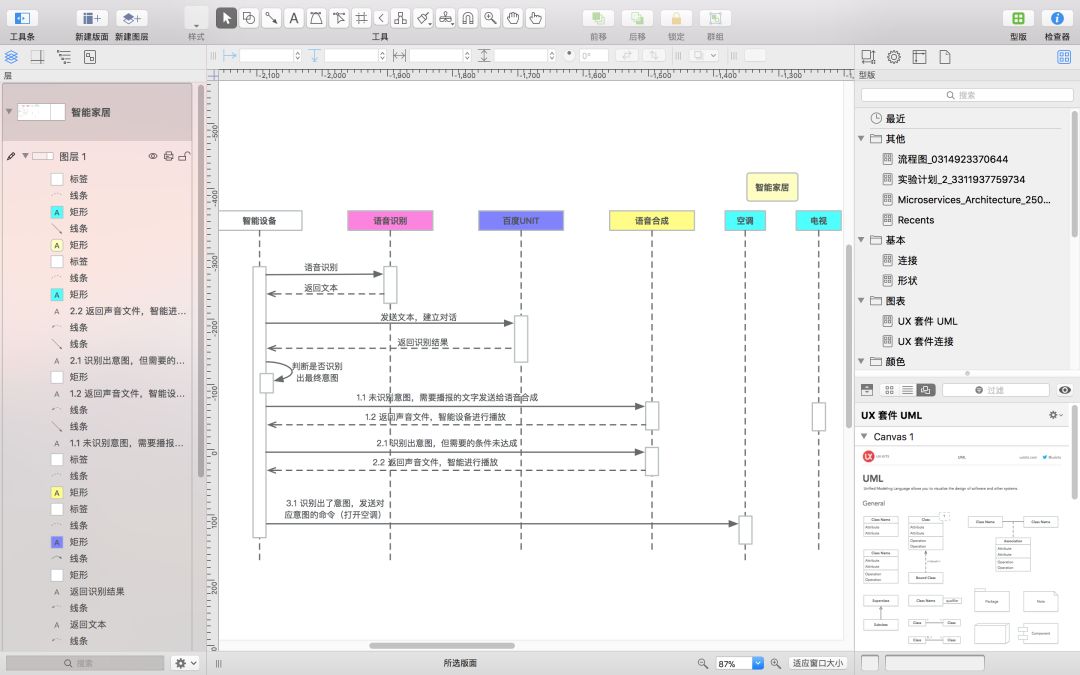Toggle the 型版 stencils panel
The height and width of the screenshot is (675, 1080).
point(1018,19)
